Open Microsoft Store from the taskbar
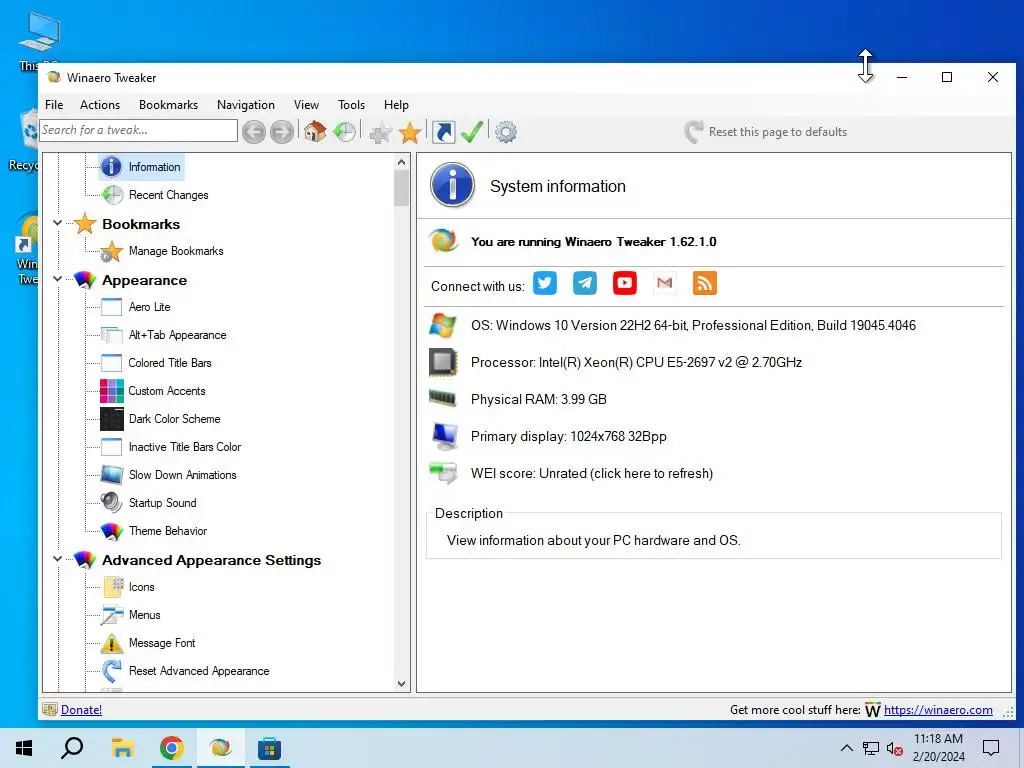 point(269,748)
